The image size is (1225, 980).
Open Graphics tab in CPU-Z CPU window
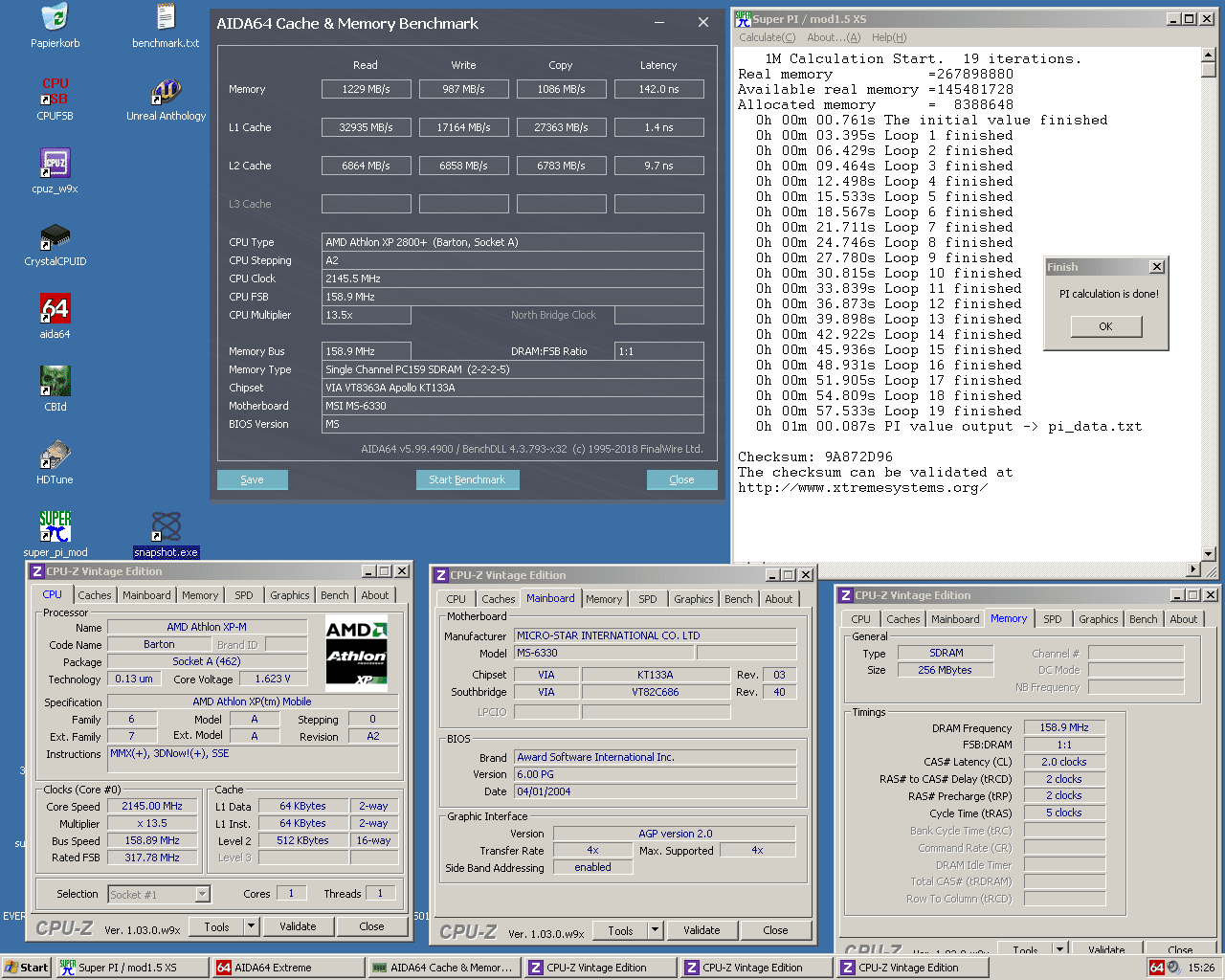pyautogui.click(x=290, y=595)
